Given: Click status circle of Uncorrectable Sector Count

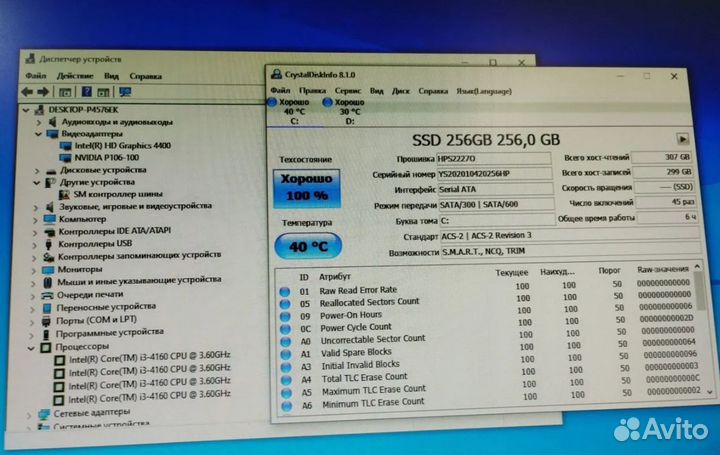Looking at the screenshot, I should point(286,342).
